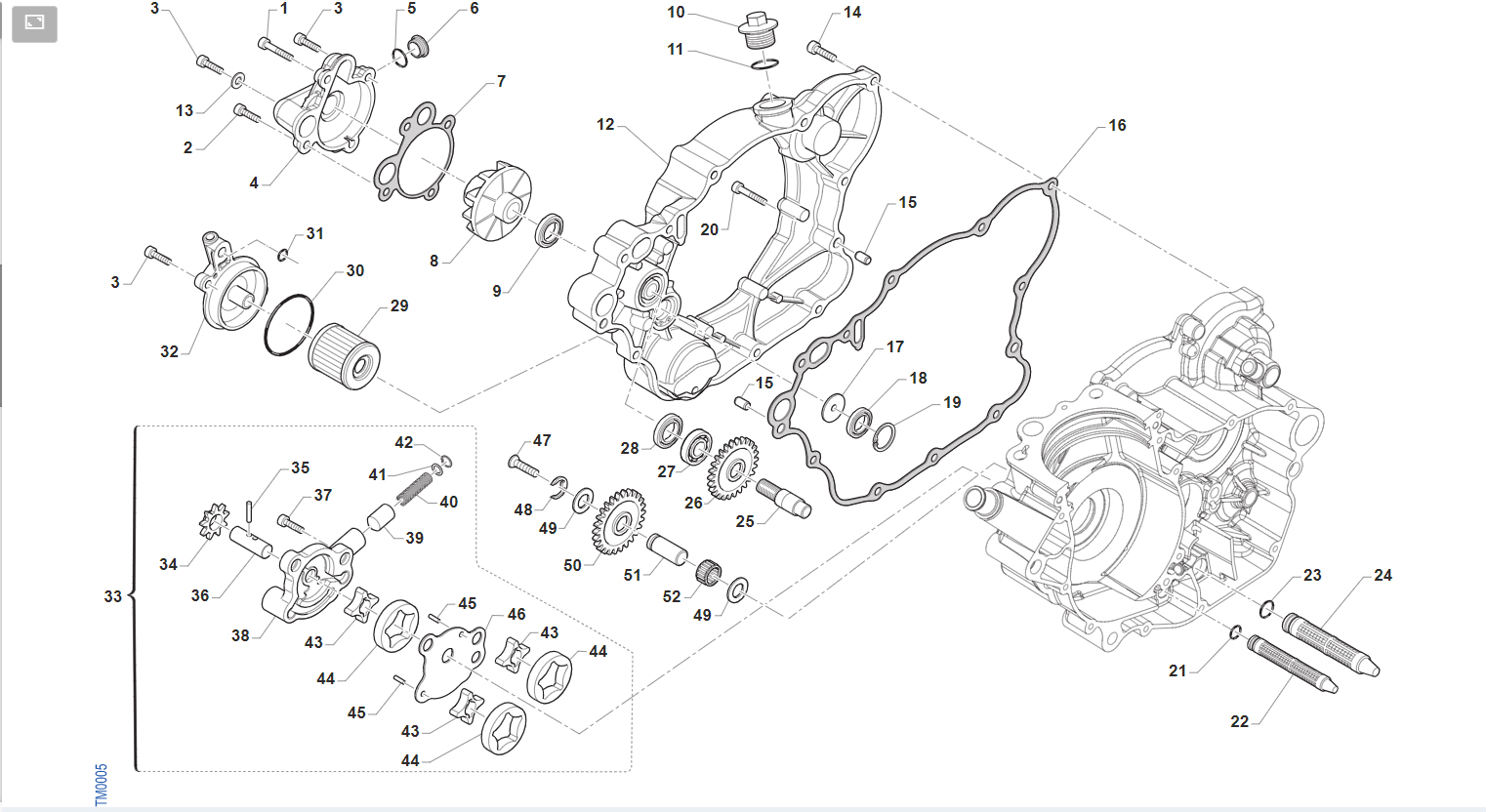Click callout number 47 label

click(x=542, y=441)
